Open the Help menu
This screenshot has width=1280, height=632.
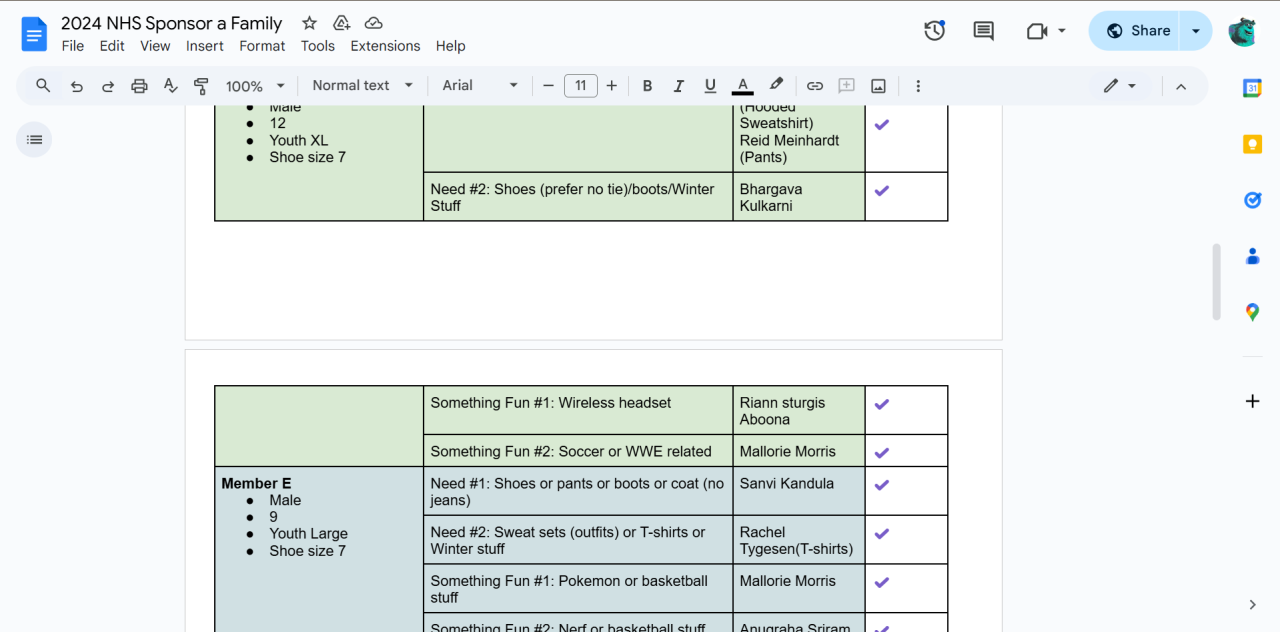(x=451, y=46)
